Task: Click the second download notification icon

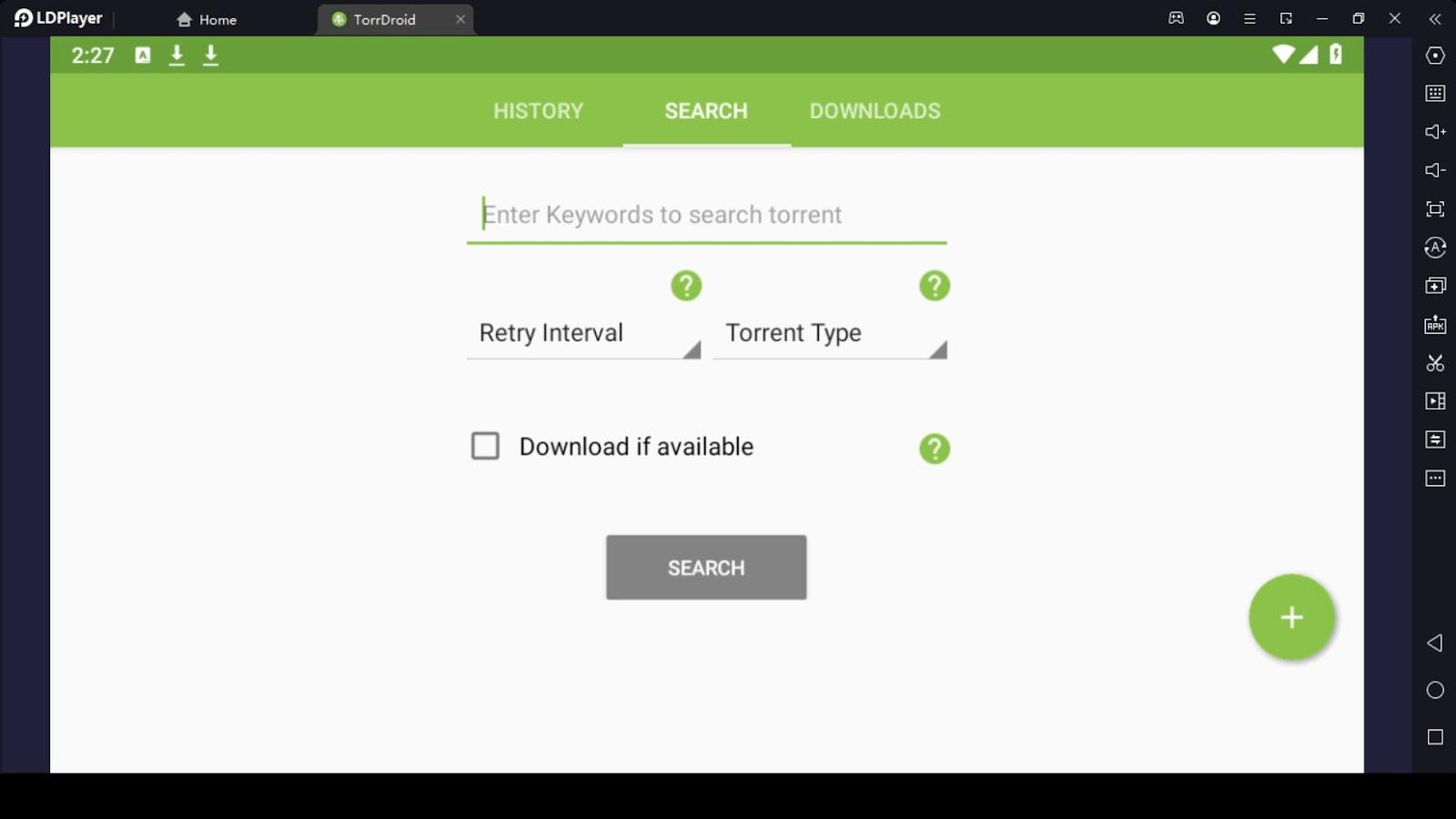Action: [x=210, y=56]
